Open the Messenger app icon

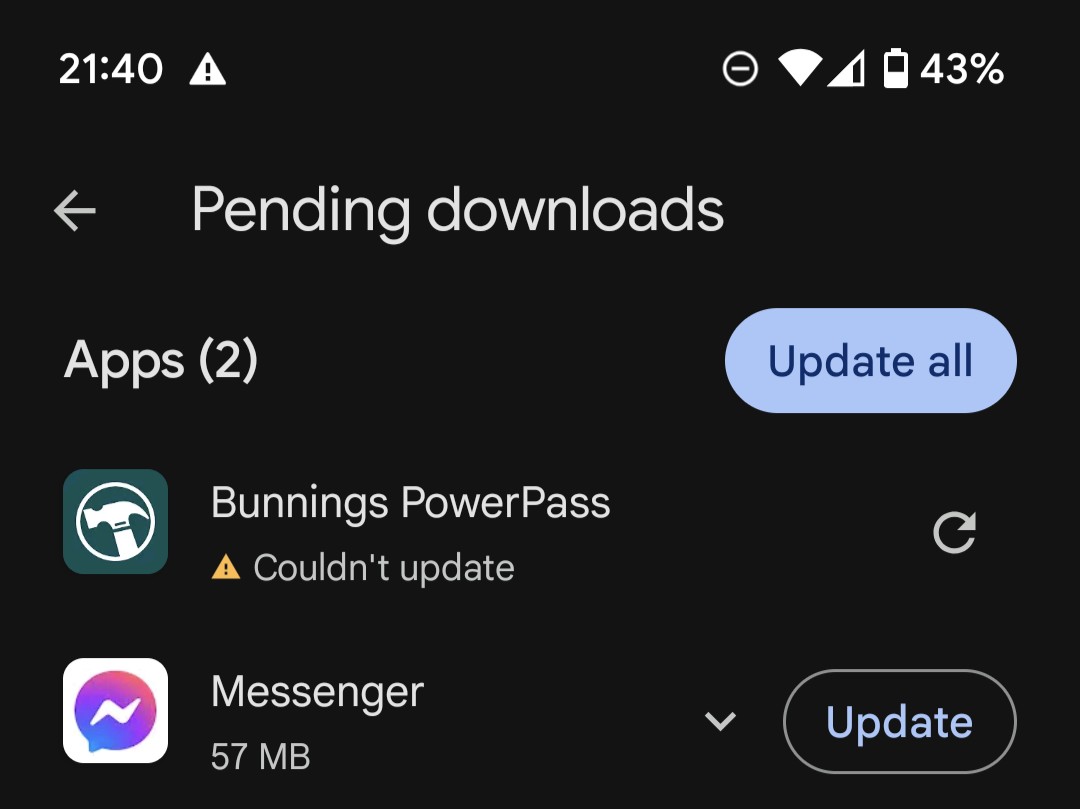116,711
